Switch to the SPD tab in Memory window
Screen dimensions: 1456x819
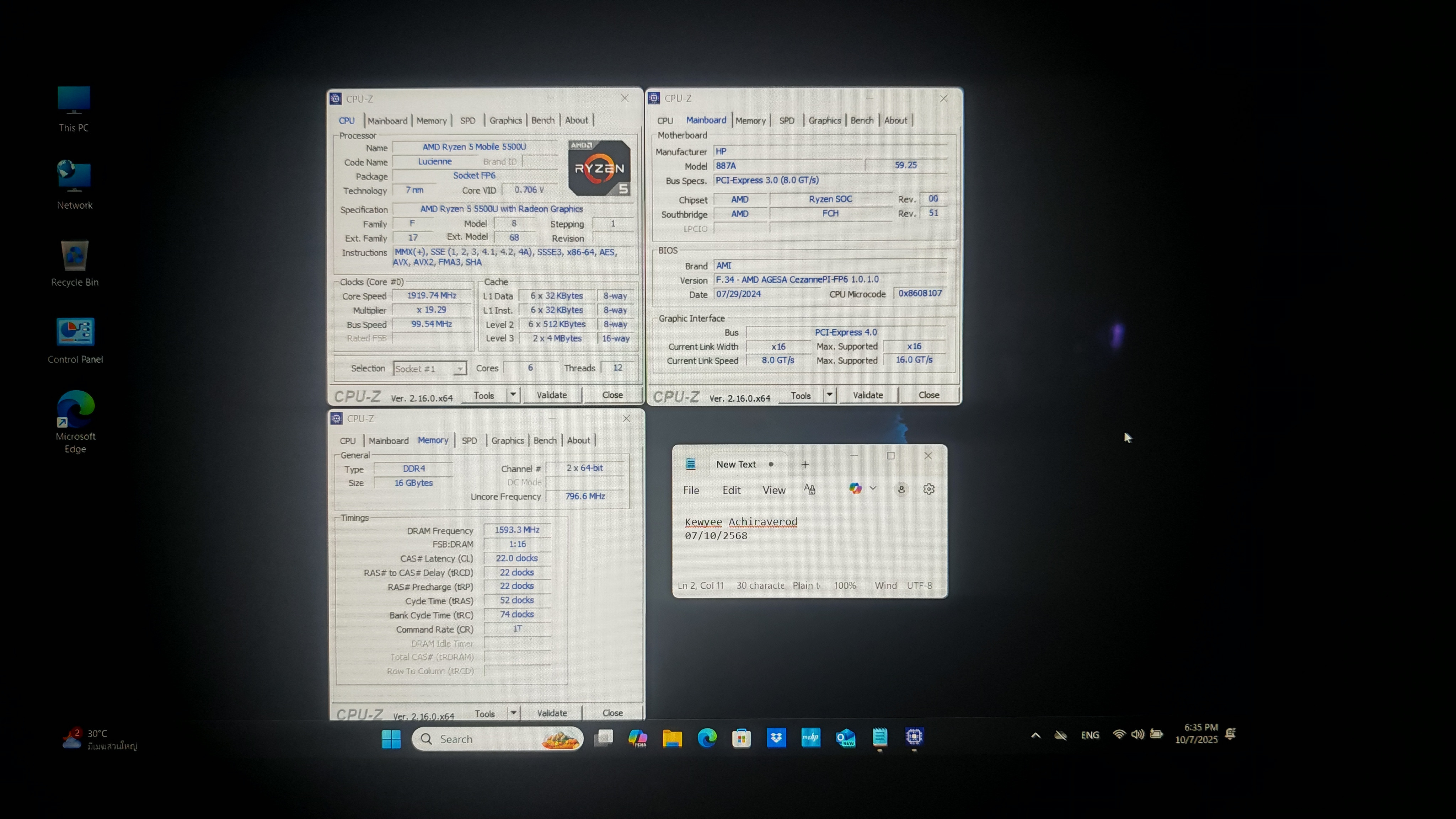point(469,440)
